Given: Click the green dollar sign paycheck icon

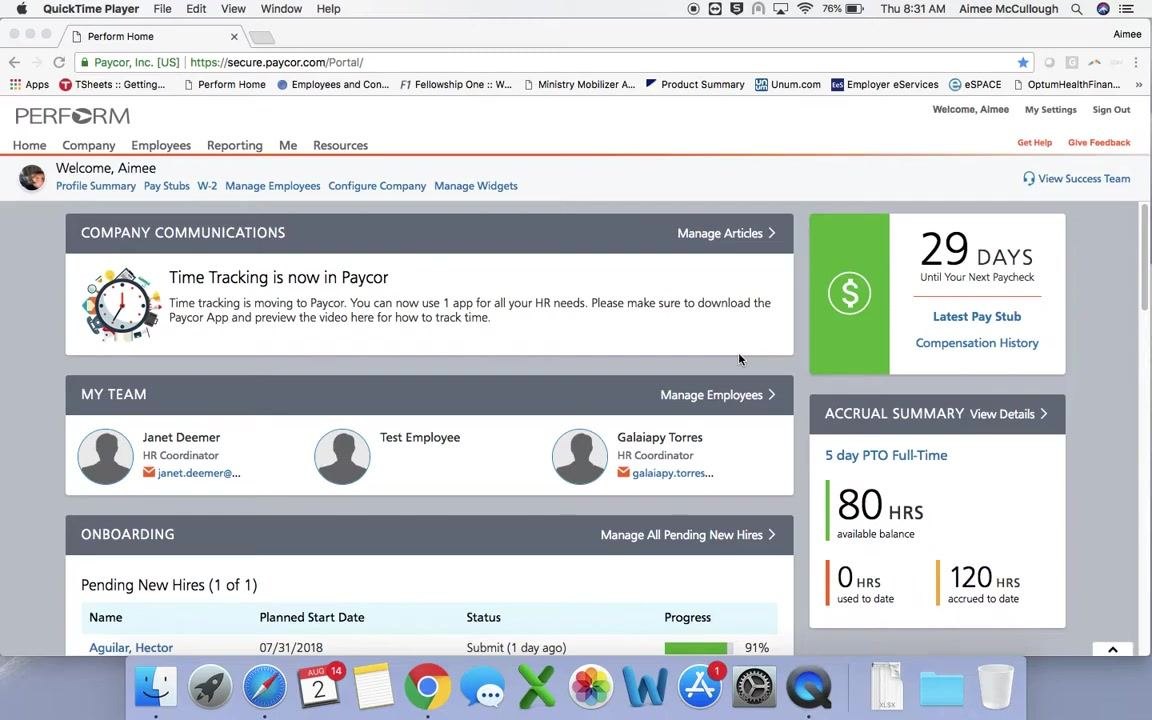Looking at the screenshot, I should point(849,293).
